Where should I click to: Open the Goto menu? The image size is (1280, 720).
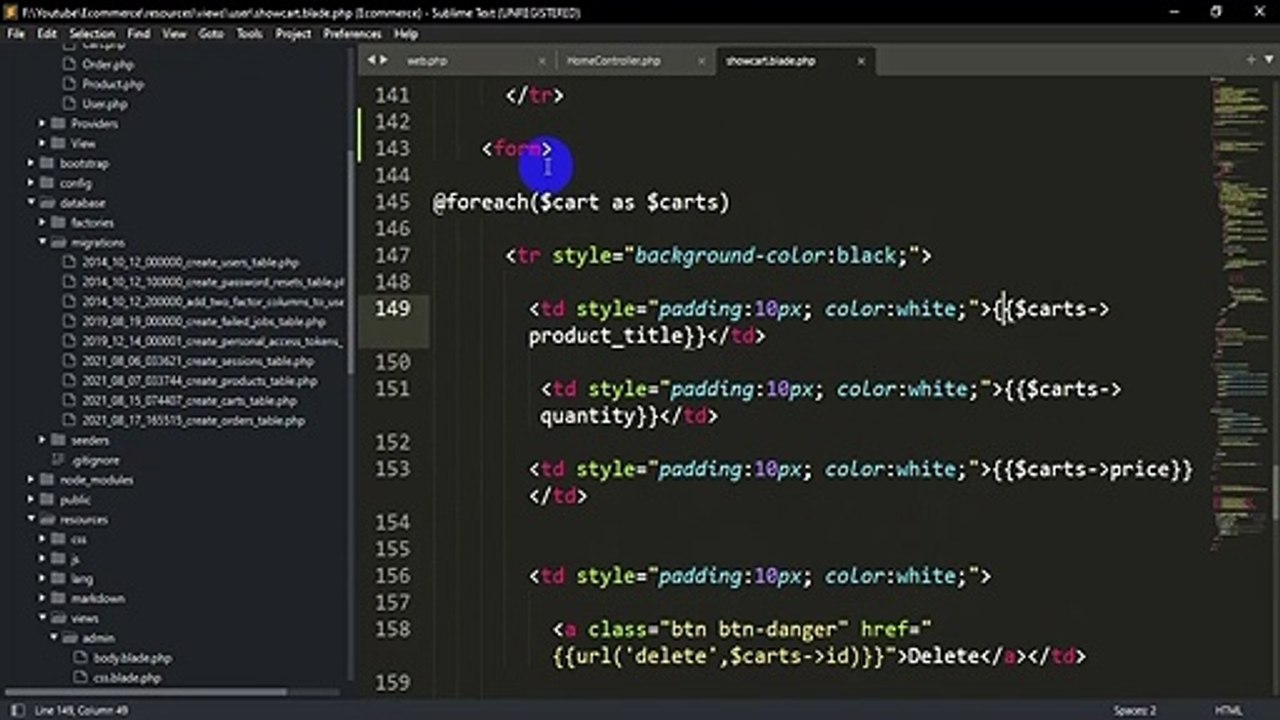tap(211, 34)
